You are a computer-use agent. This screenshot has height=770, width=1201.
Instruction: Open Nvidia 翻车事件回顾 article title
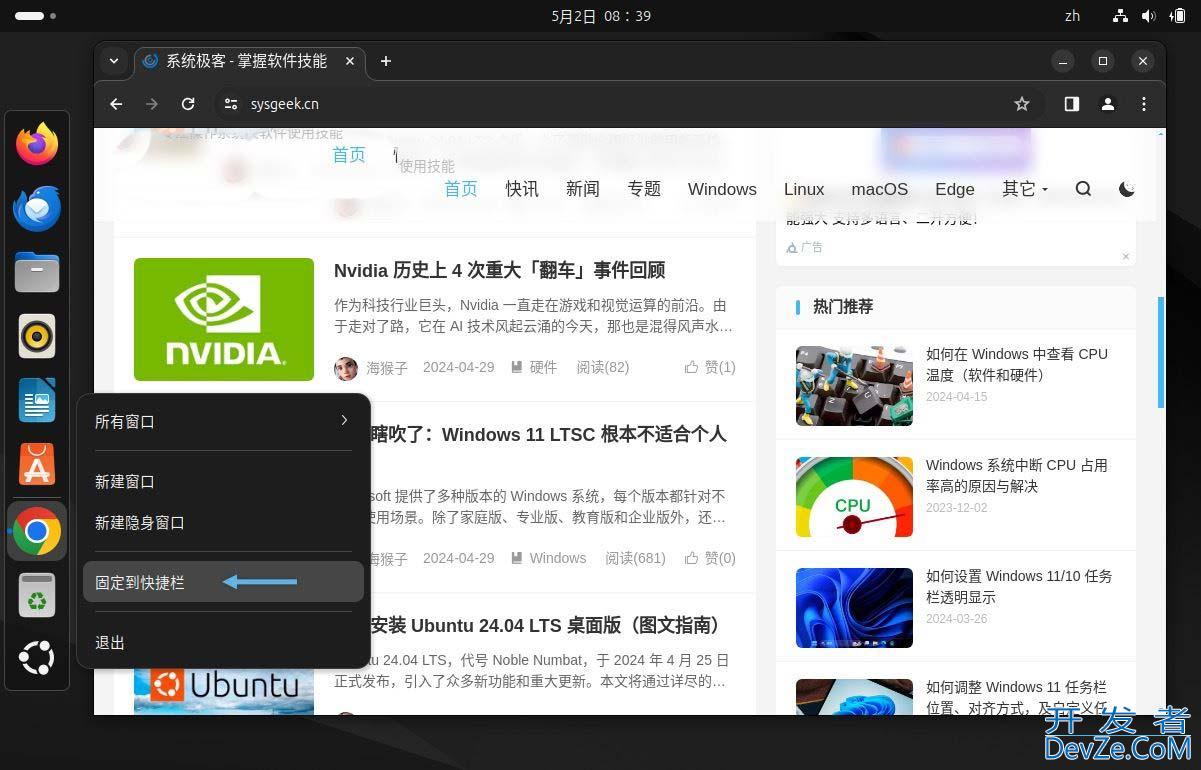point(499,270)
